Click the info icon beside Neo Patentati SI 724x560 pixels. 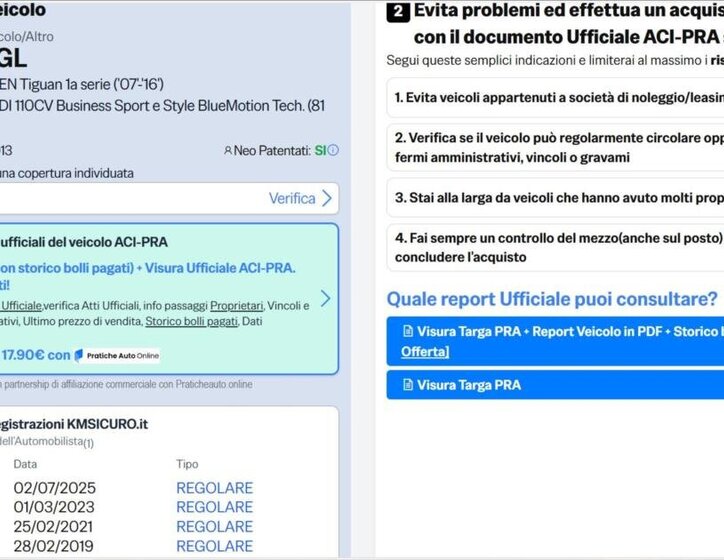333,150
